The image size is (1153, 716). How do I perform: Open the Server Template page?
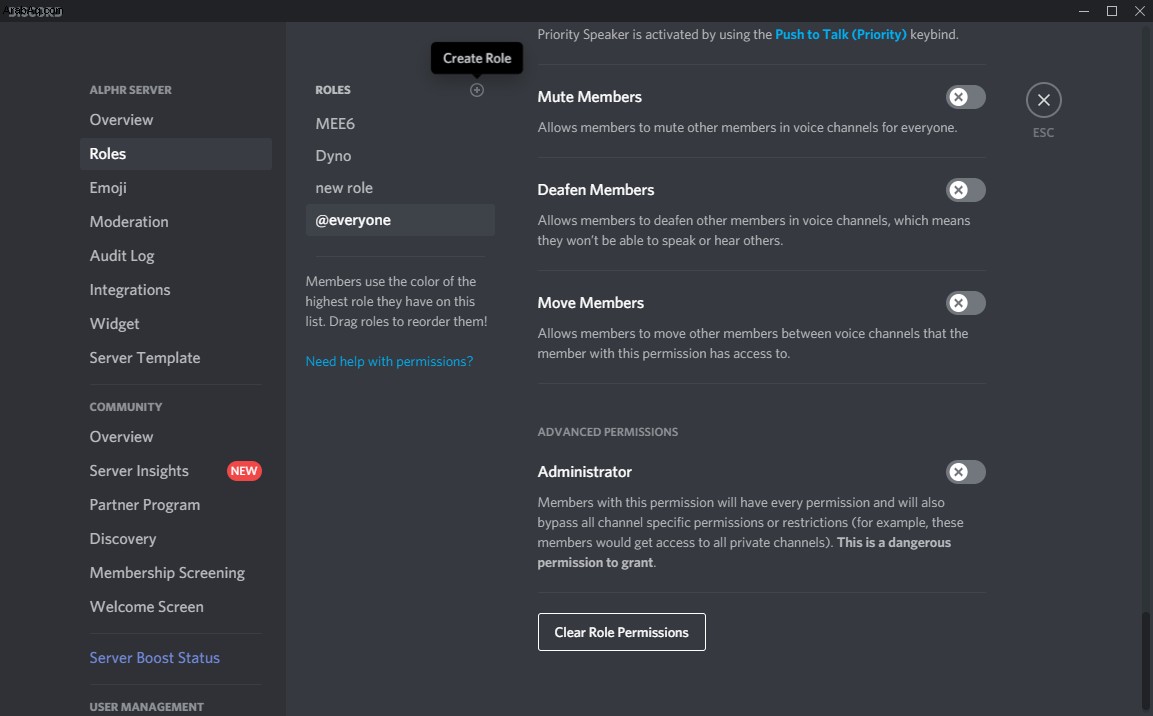tap(176, 357)
